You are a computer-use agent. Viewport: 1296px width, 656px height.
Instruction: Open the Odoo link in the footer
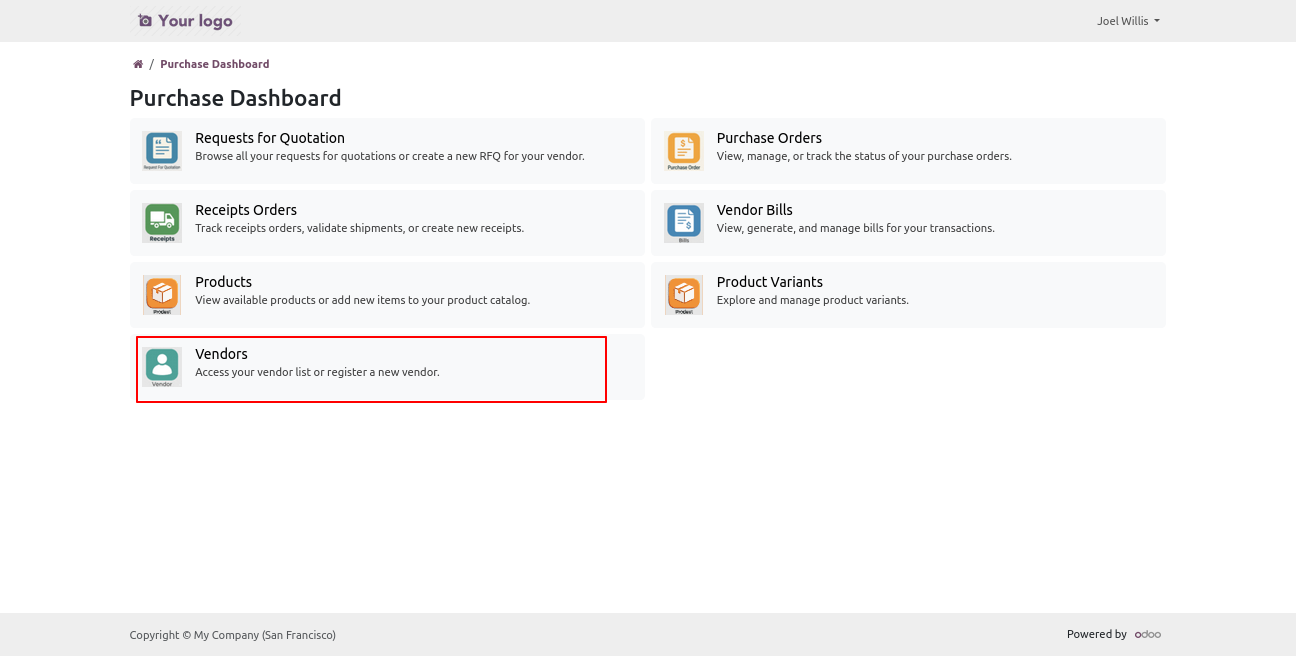[x=1147, y=634]
